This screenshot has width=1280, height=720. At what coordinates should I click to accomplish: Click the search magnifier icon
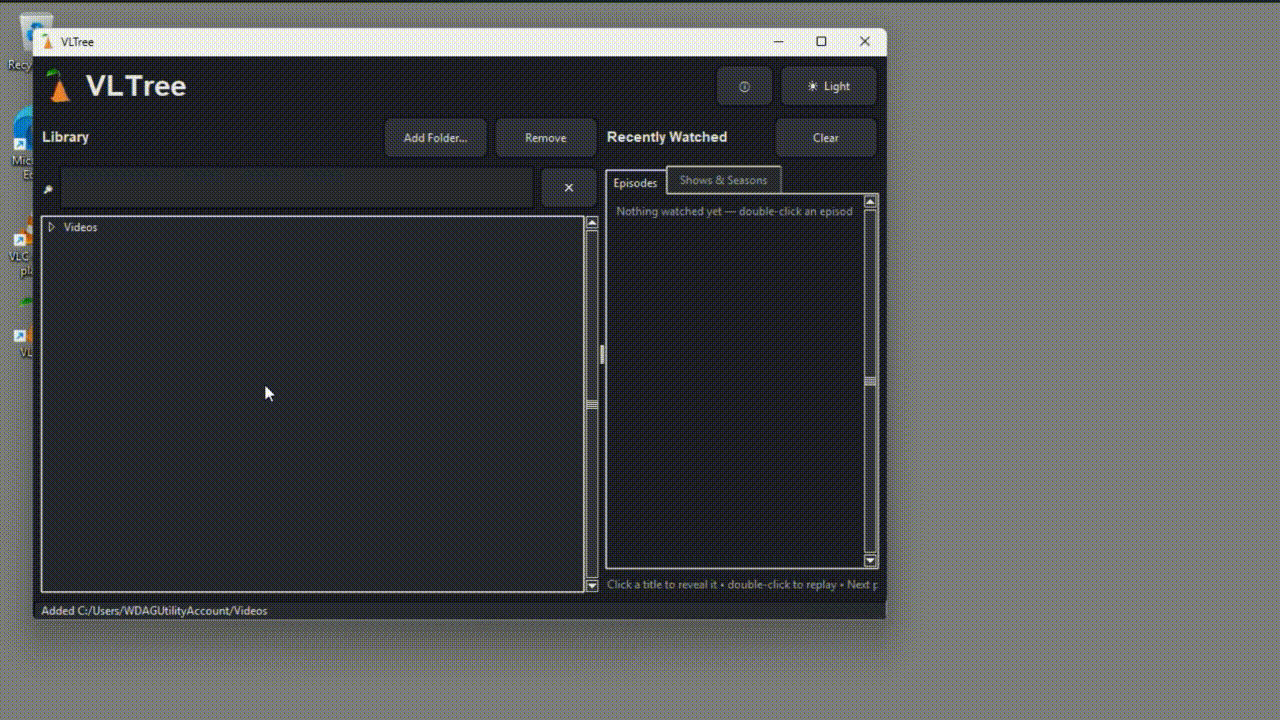click(x=47, y=189)
